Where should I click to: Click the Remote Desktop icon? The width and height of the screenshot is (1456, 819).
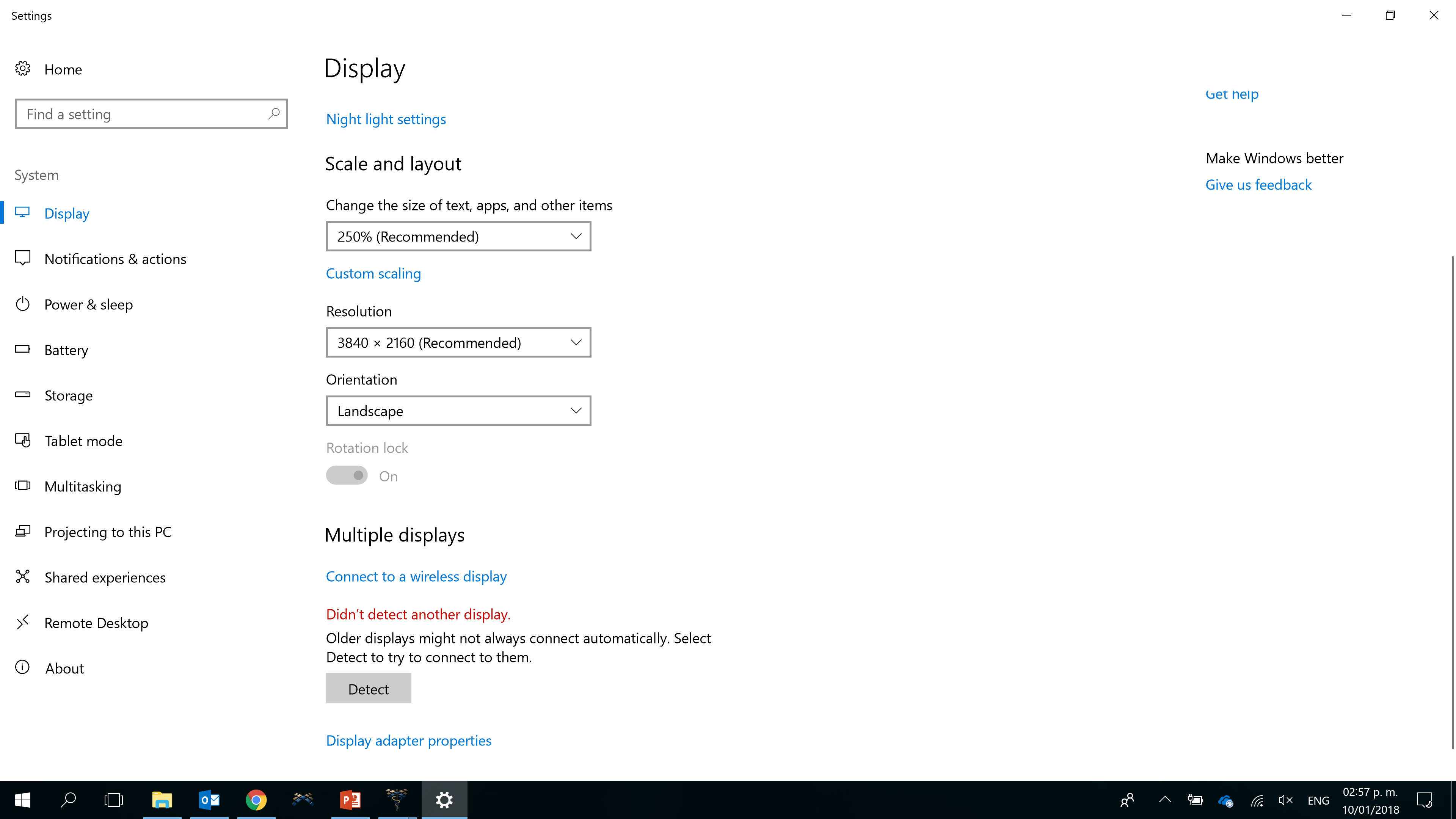coord(23,622)
